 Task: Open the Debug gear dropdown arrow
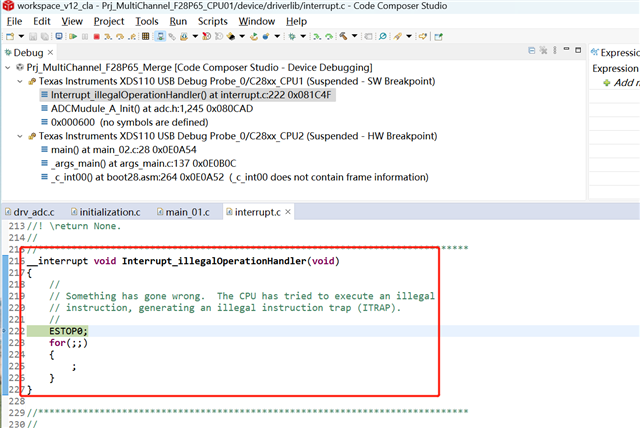303,36
